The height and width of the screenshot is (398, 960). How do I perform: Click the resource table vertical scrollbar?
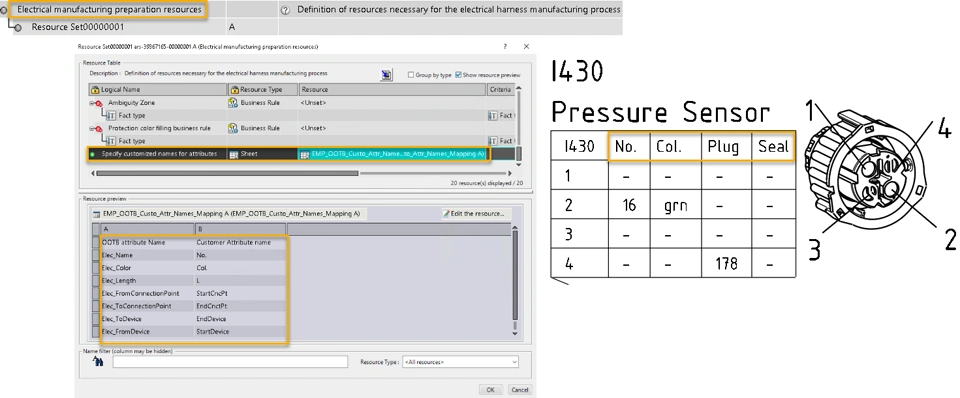519,154
